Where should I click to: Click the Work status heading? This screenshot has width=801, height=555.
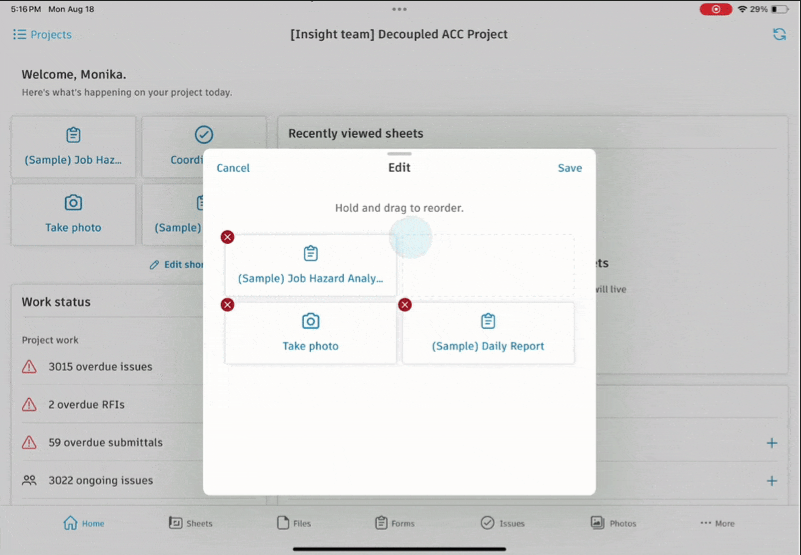click(56, 302)
